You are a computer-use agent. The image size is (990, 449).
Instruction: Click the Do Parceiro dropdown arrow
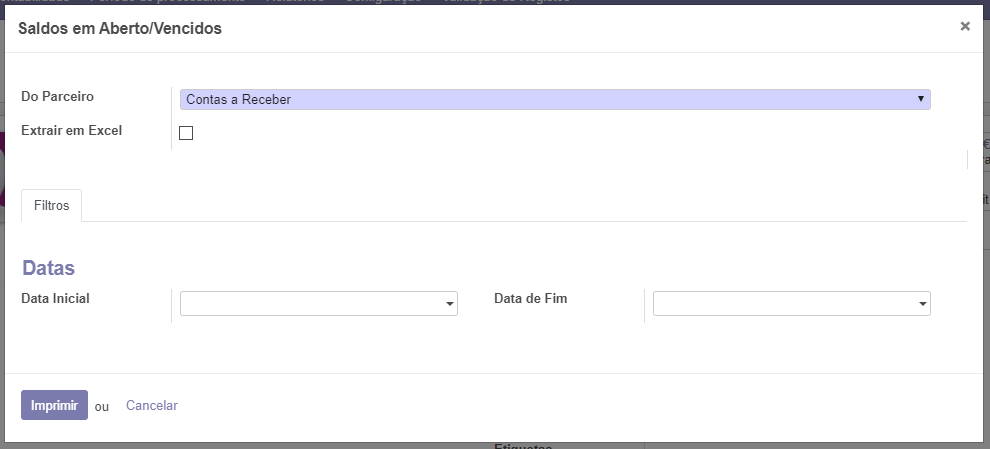click(x=920, y=99)
